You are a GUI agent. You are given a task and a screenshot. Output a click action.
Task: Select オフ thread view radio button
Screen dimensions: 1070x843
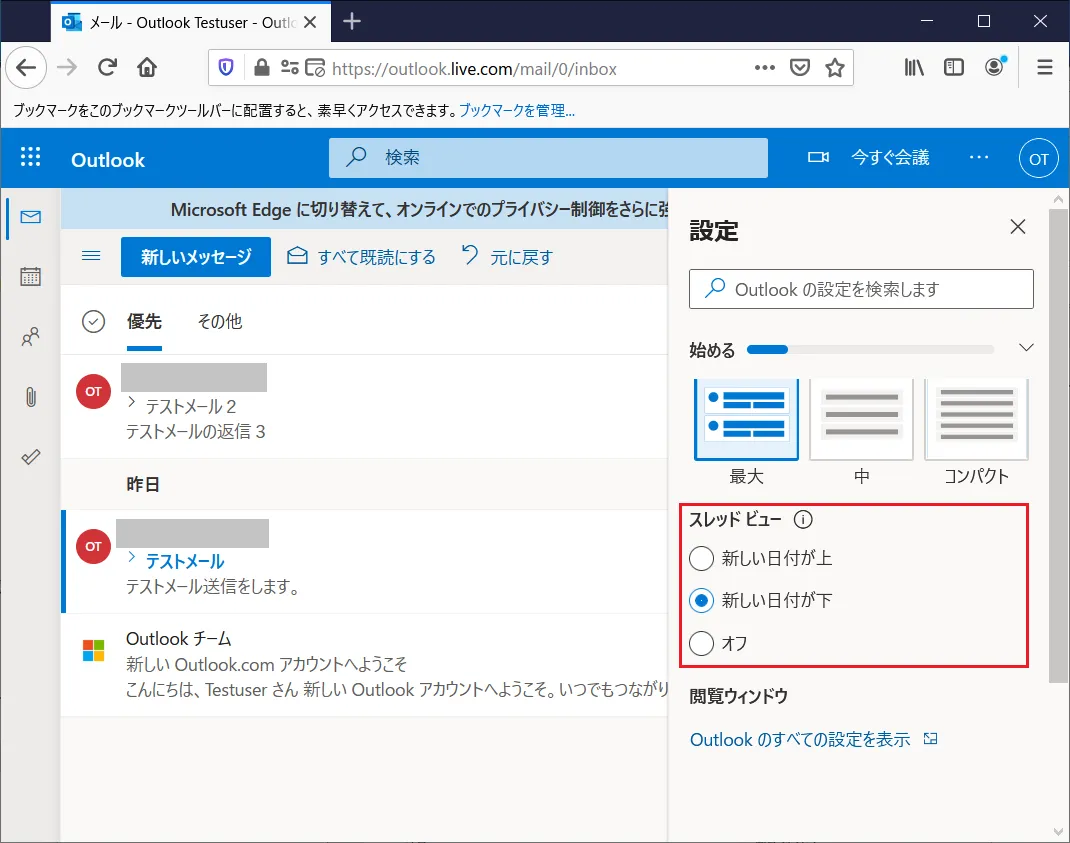tap(702, 643)
